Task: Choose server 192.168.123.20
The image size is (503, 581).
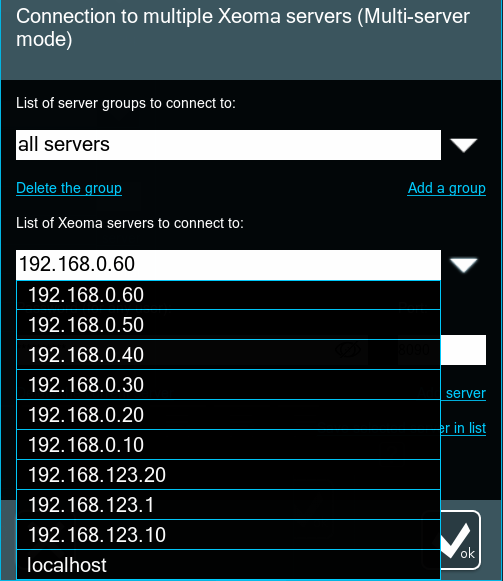Action: click(228, 475)
